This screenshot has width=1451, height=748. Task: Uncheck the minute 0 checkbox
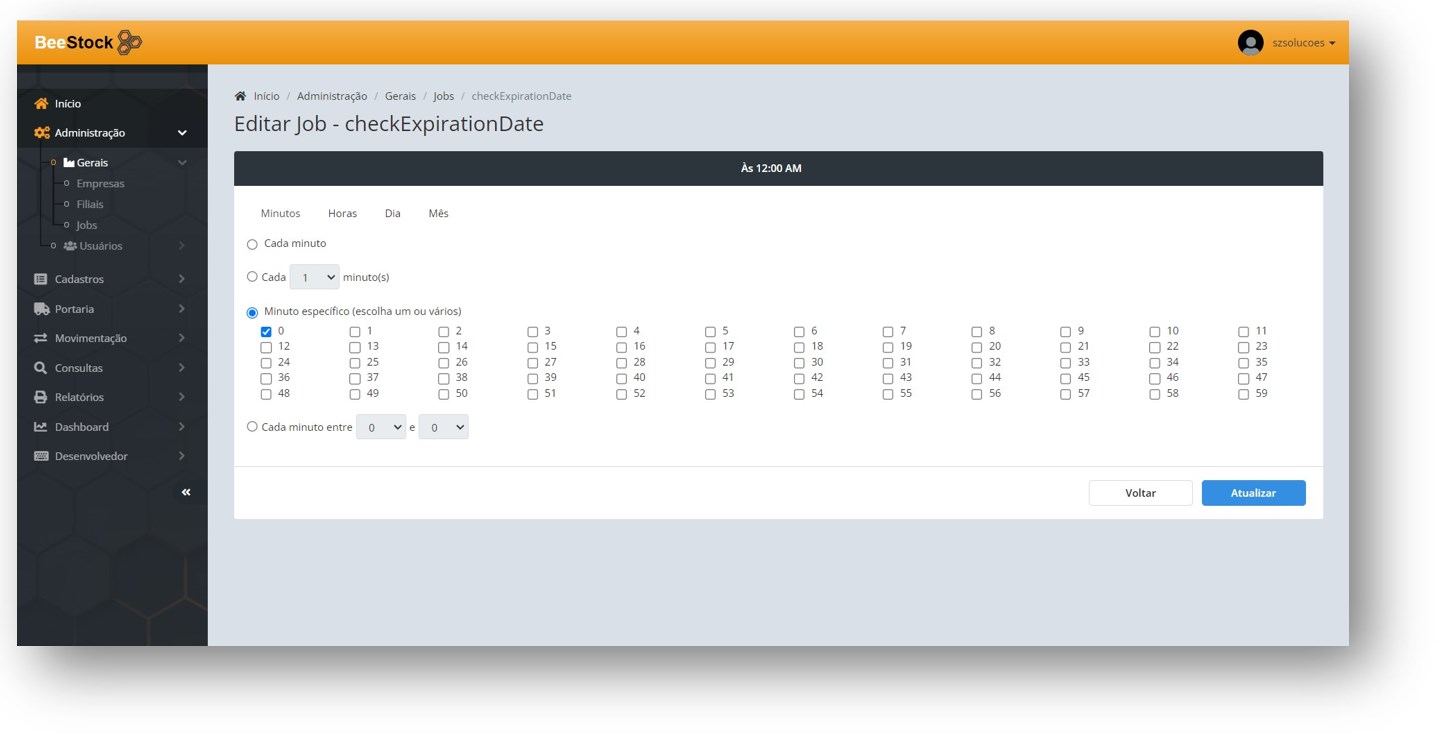266,332
